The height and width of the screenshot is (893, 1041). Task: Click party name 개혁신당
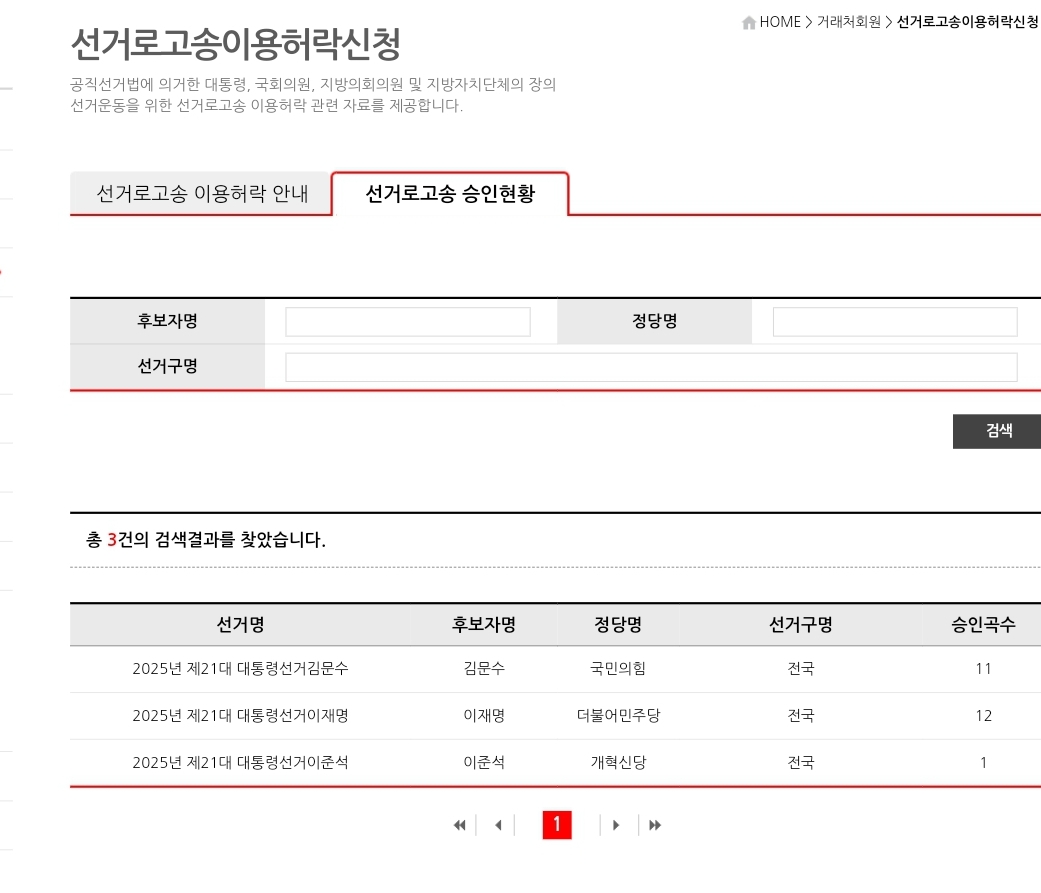[x=618, y=763]
